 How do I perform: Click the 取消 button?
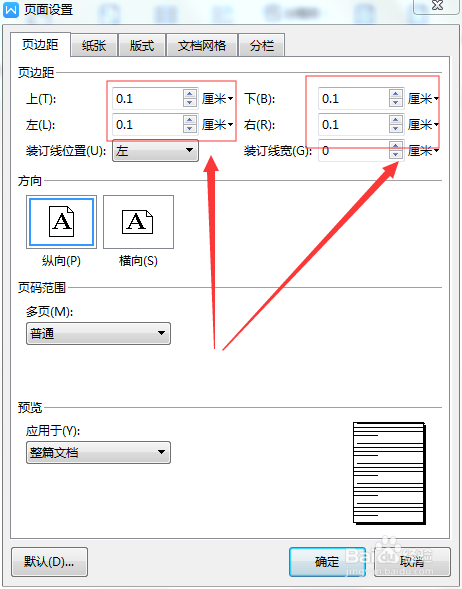(412, 562)
